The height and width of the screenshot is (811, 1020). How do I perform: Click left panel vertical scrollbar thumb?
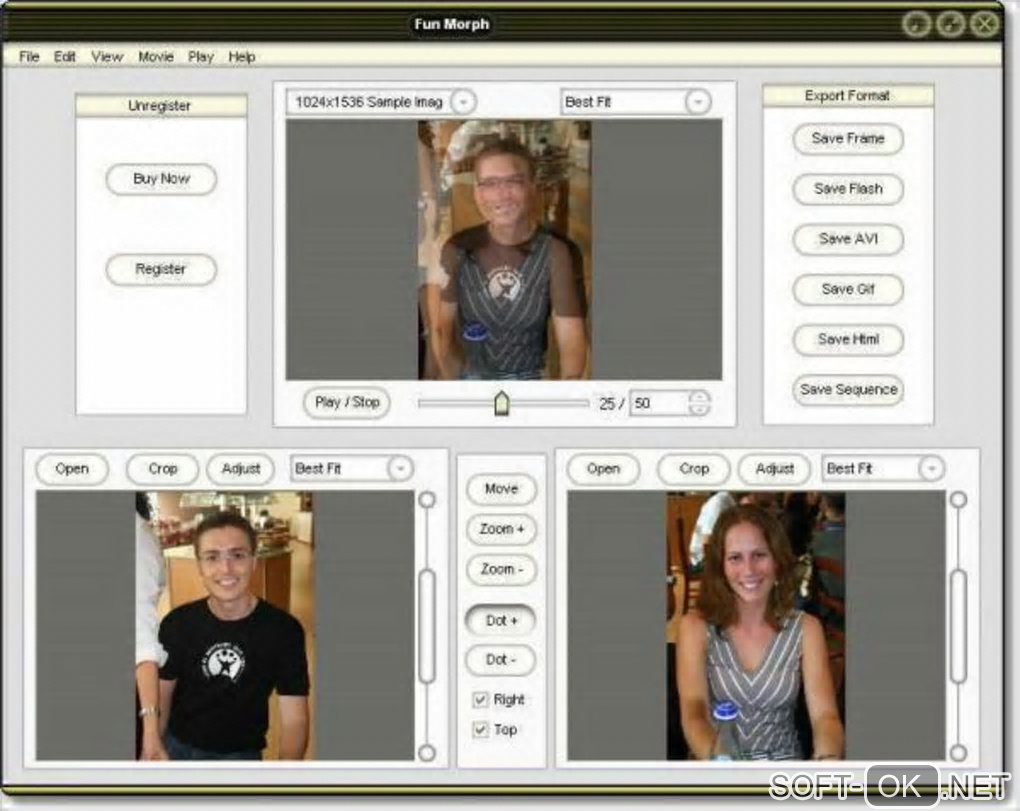(427, 626)
